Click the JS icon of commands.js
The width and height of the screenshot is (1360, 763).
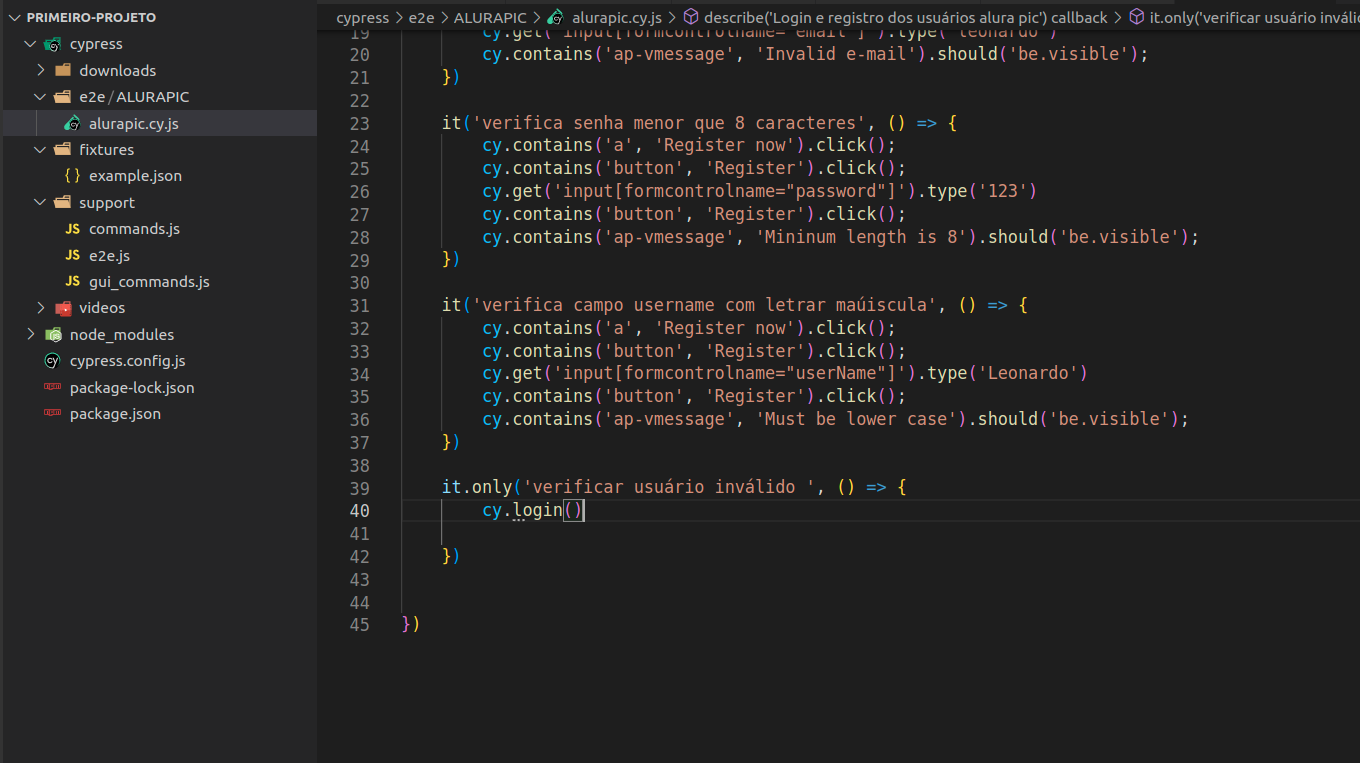pyautogui.click(x=72, y=229)
